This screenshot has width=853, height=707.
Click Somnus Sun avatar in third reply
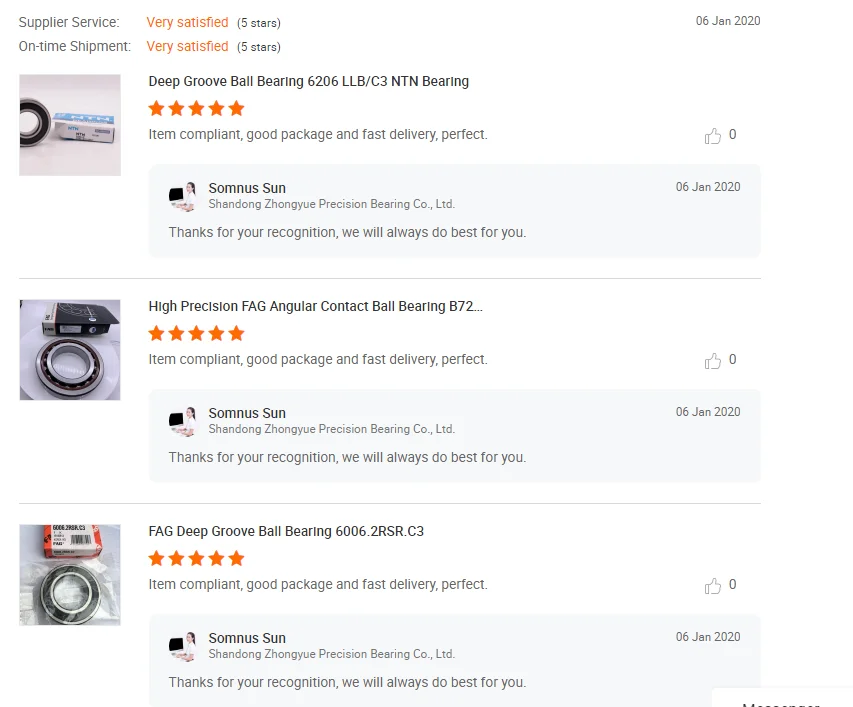click(182, 647)
